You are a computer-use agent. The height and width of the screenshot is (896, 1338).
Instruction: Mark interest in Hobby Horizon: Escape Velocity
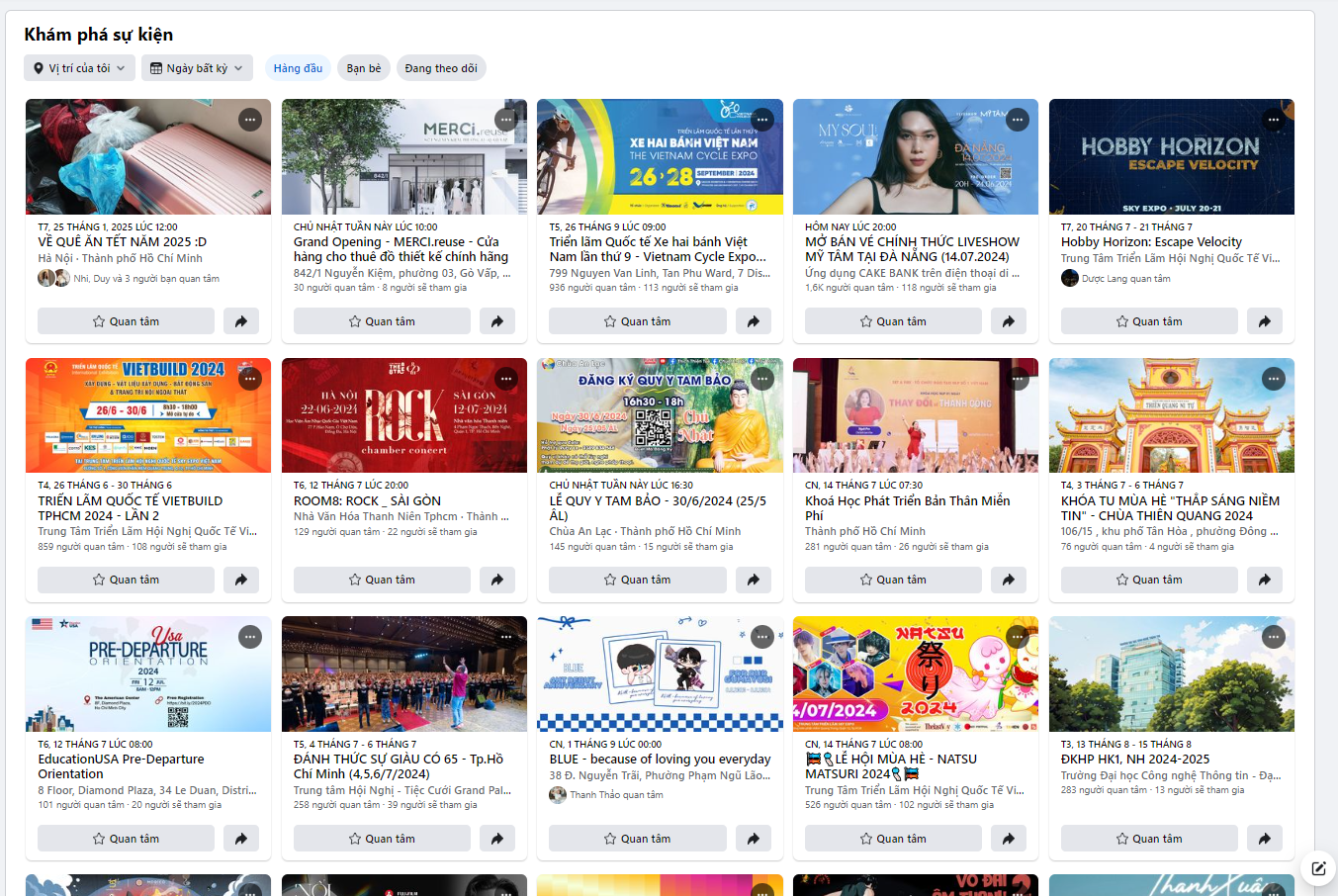[x=1149, y=321]
